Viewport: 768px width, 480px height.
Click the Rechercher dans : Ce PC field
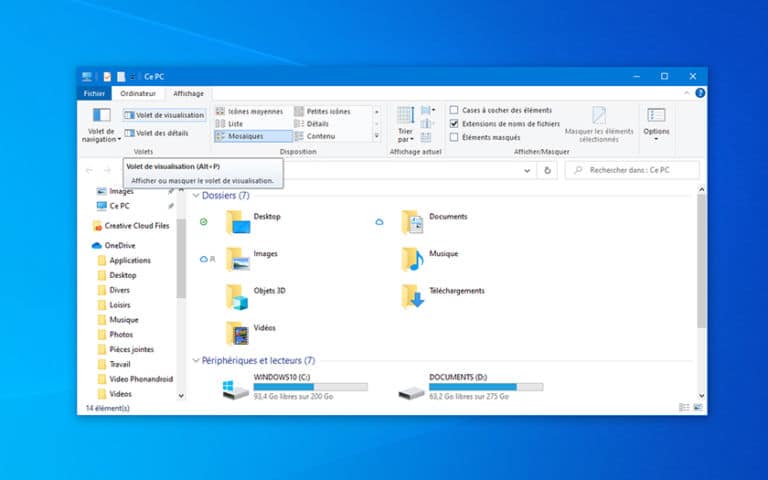pyautogui.click(x=635, y=171)
